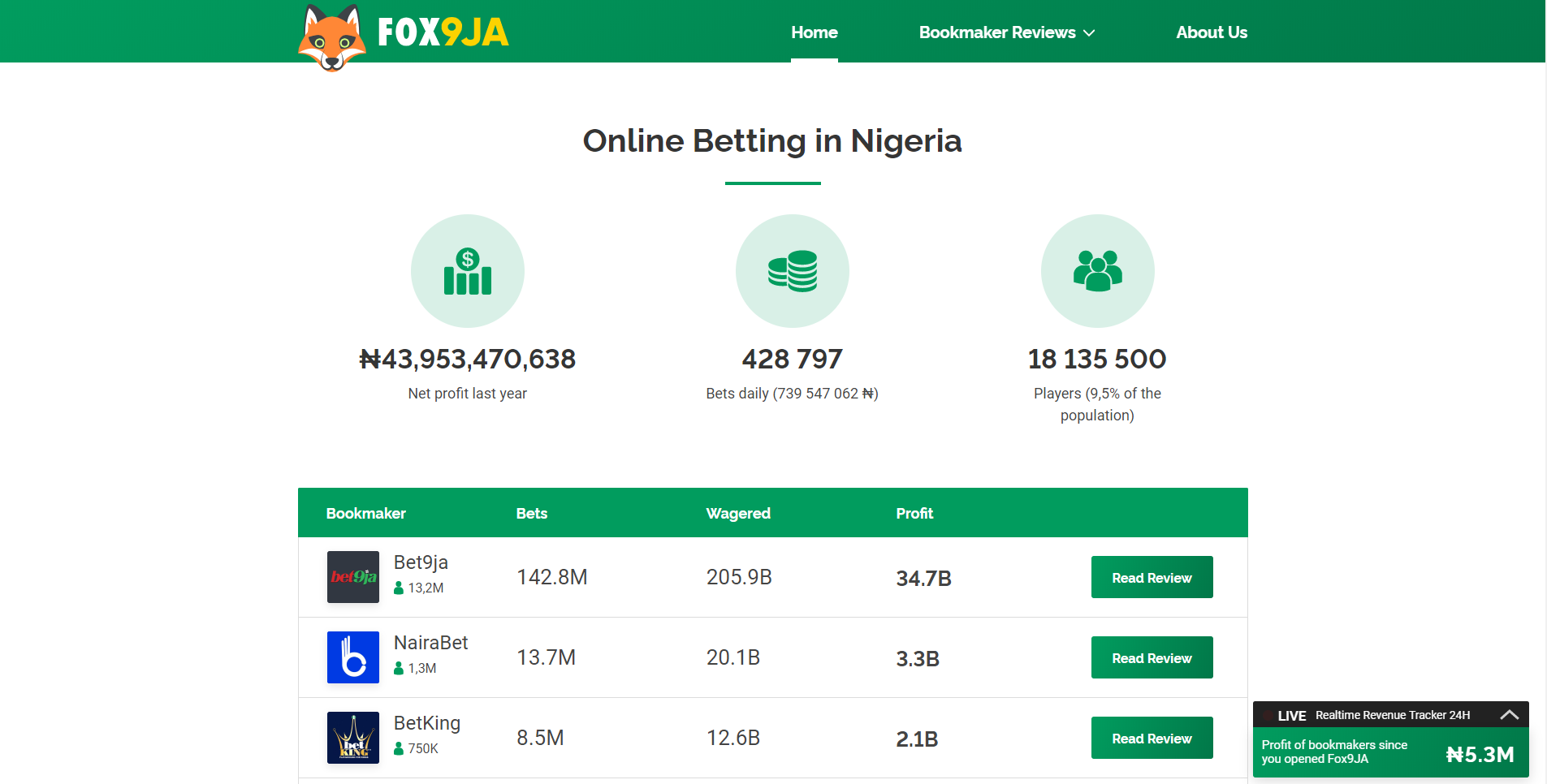Open the BetKing logo thumbnail
The height and width of the screenshot is (784, 1547).
pyautogui.click(x=353, y=738)
